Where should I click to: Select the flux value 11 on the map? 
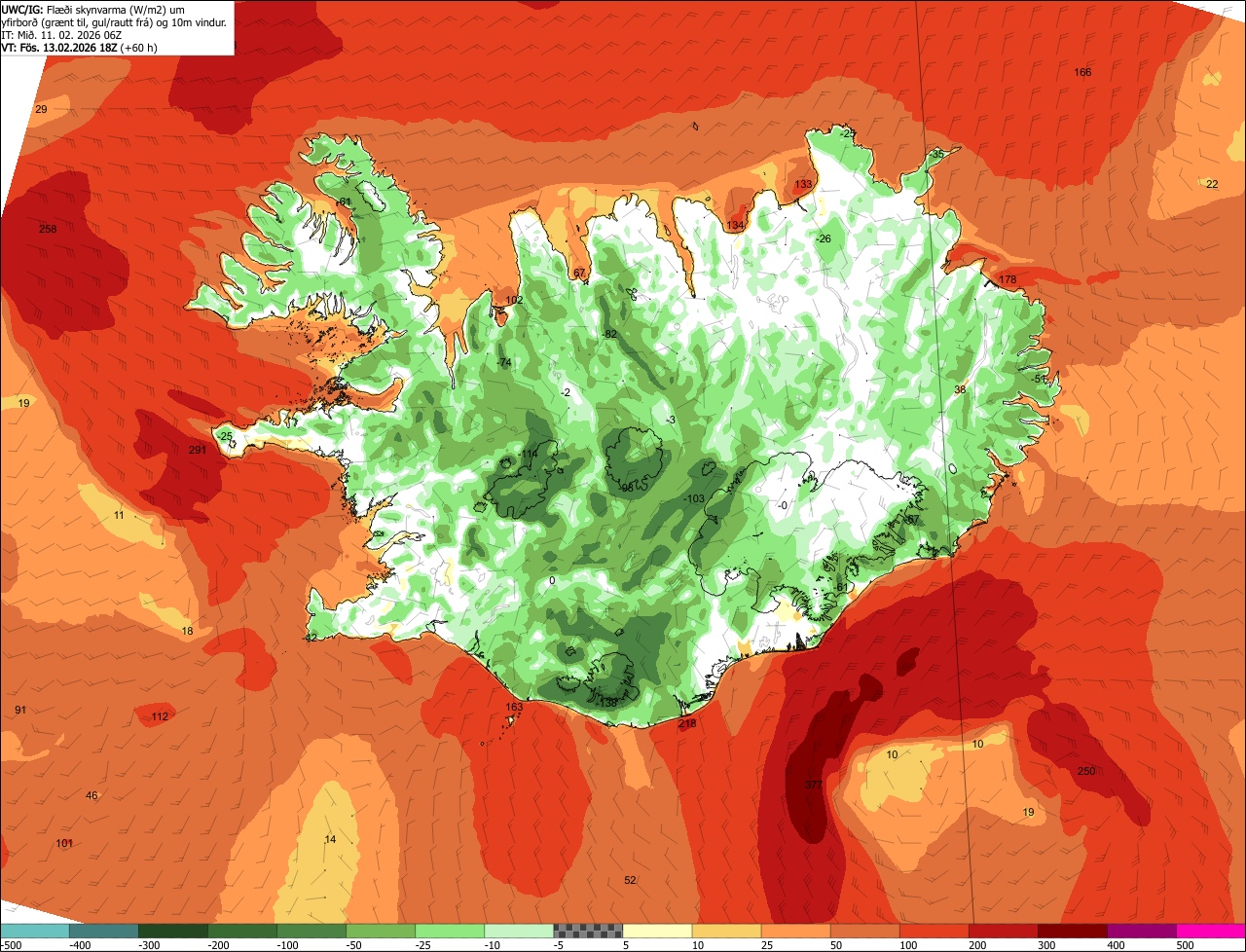119,515
